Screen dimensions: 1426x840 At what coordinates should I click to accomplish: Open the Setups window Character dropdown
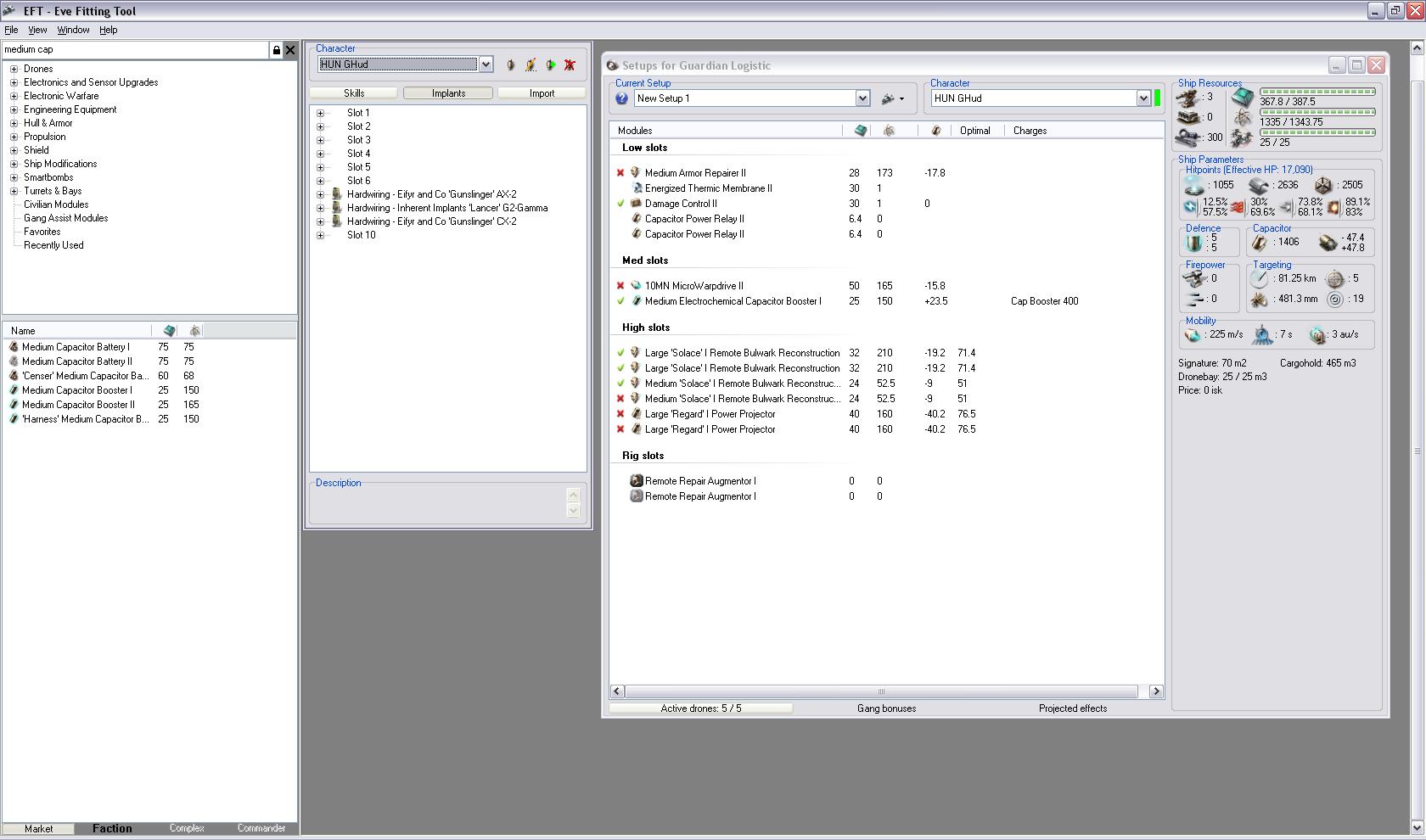[1143, 98]
